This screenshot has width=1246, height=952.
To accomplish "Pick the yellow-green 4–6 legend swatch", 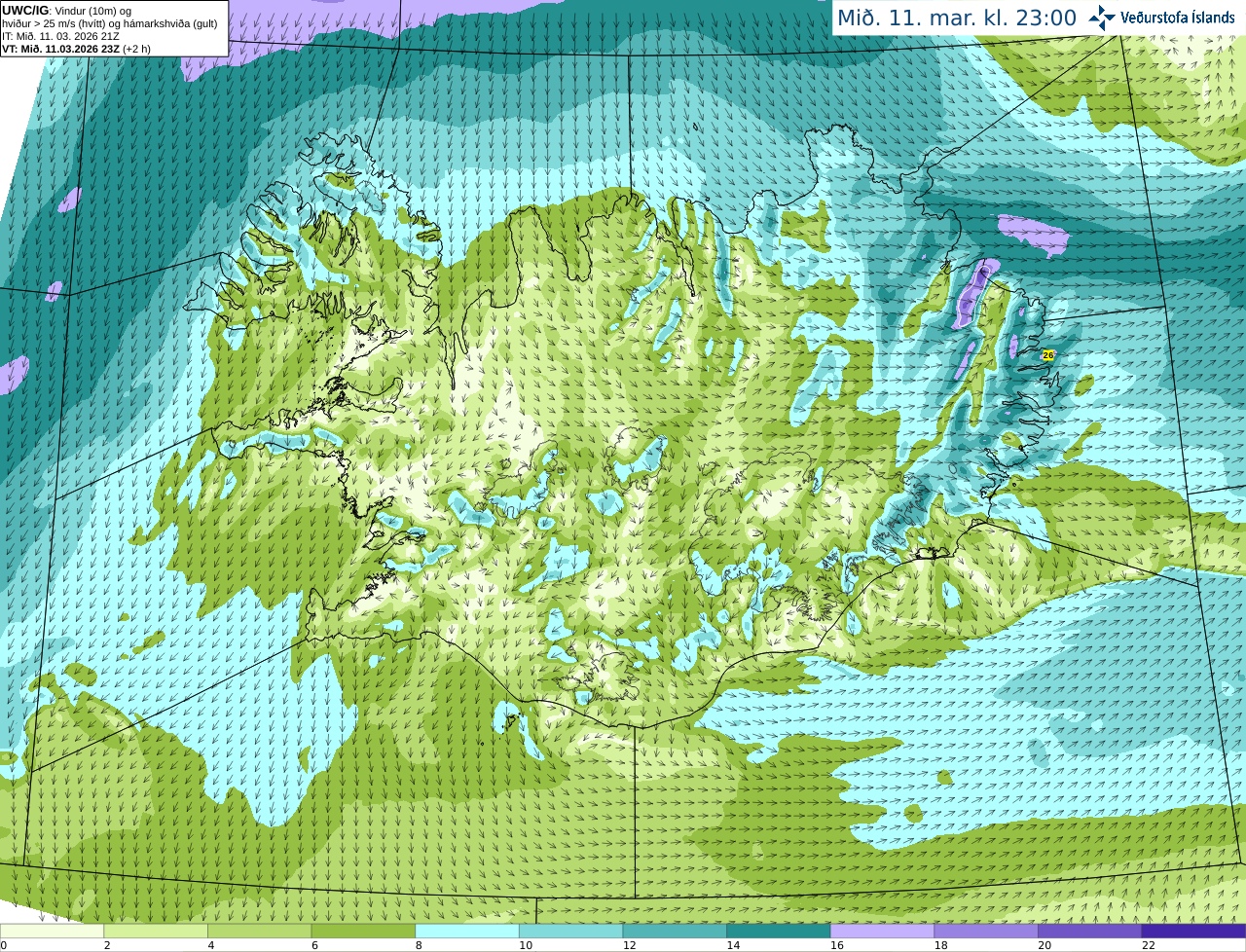I will (260, 931).
